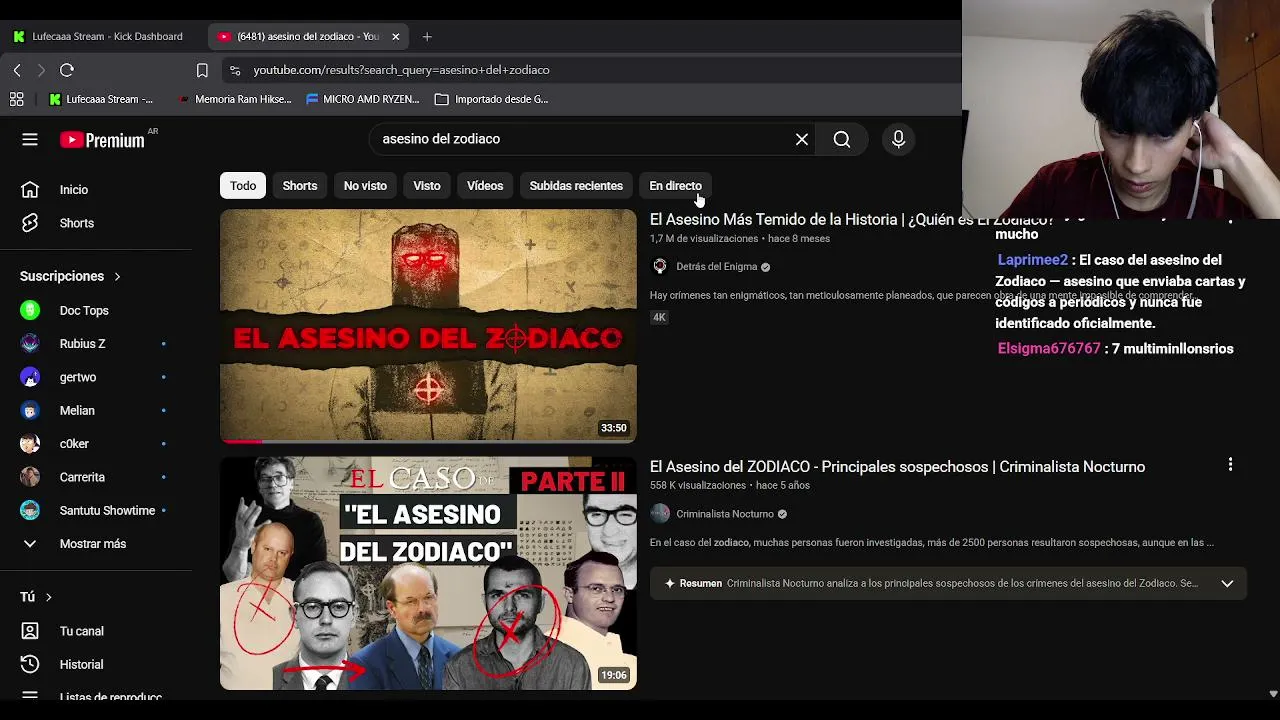Open a new browser tab
1280x720 pixels.
(427, 37)
